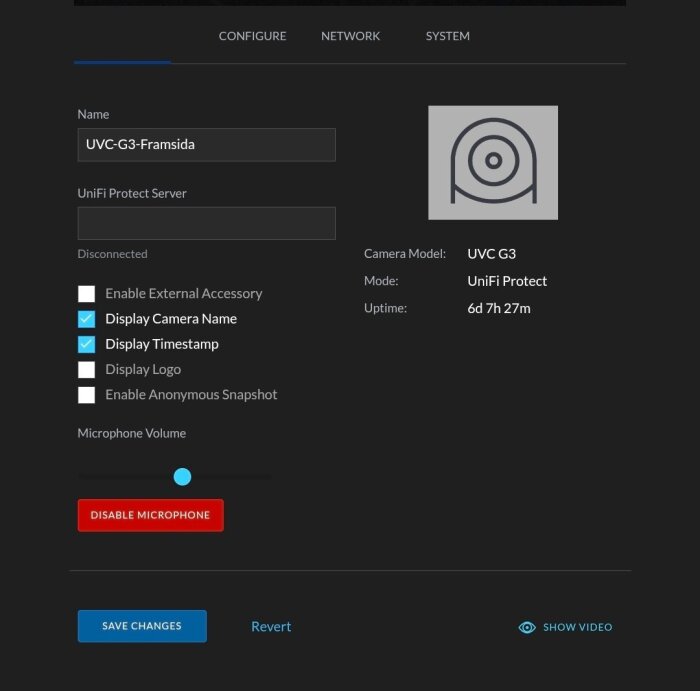Click the empty UniFi Protect Server field
Screen dimensions: 700x691
pos(207,223)
